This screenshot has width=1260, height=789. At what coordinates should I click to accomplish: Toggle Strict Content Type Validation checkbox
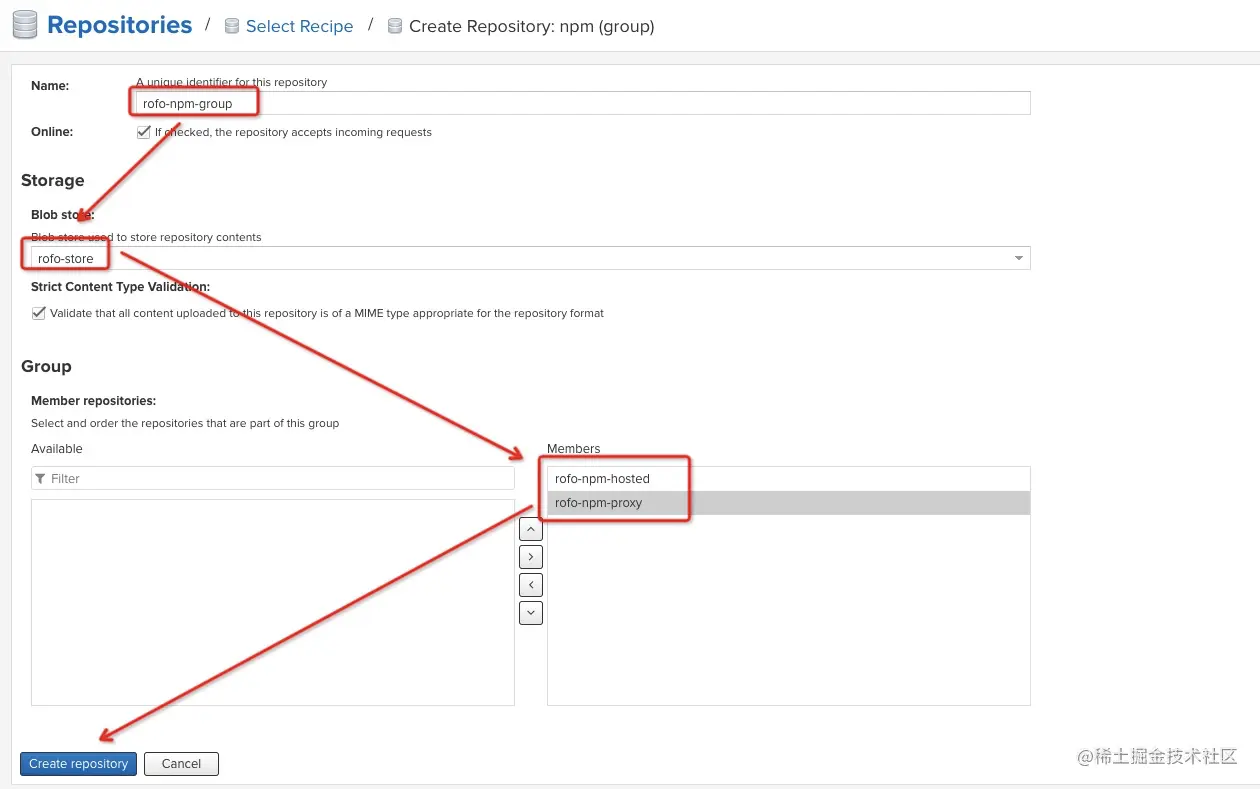coord(39,313)
